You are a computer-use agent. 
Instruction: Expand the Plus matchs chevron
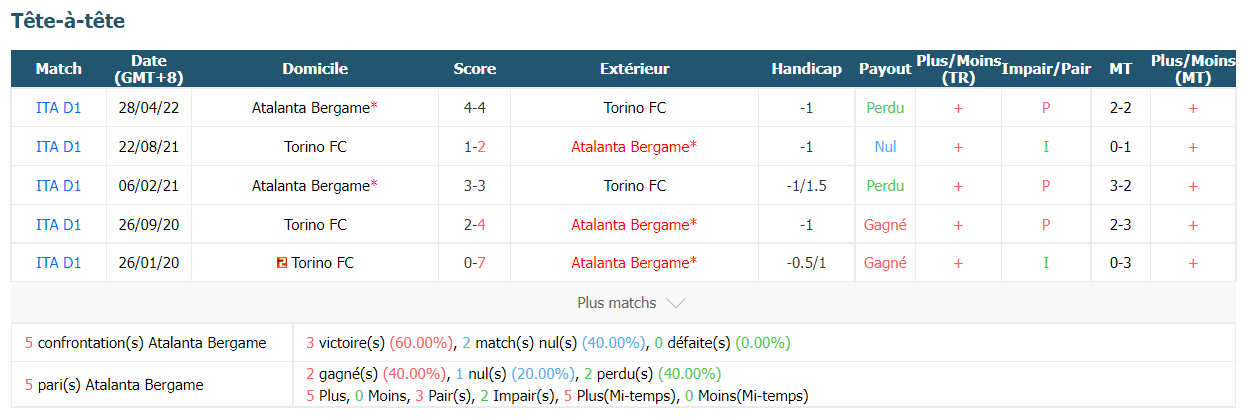point(675,303)
